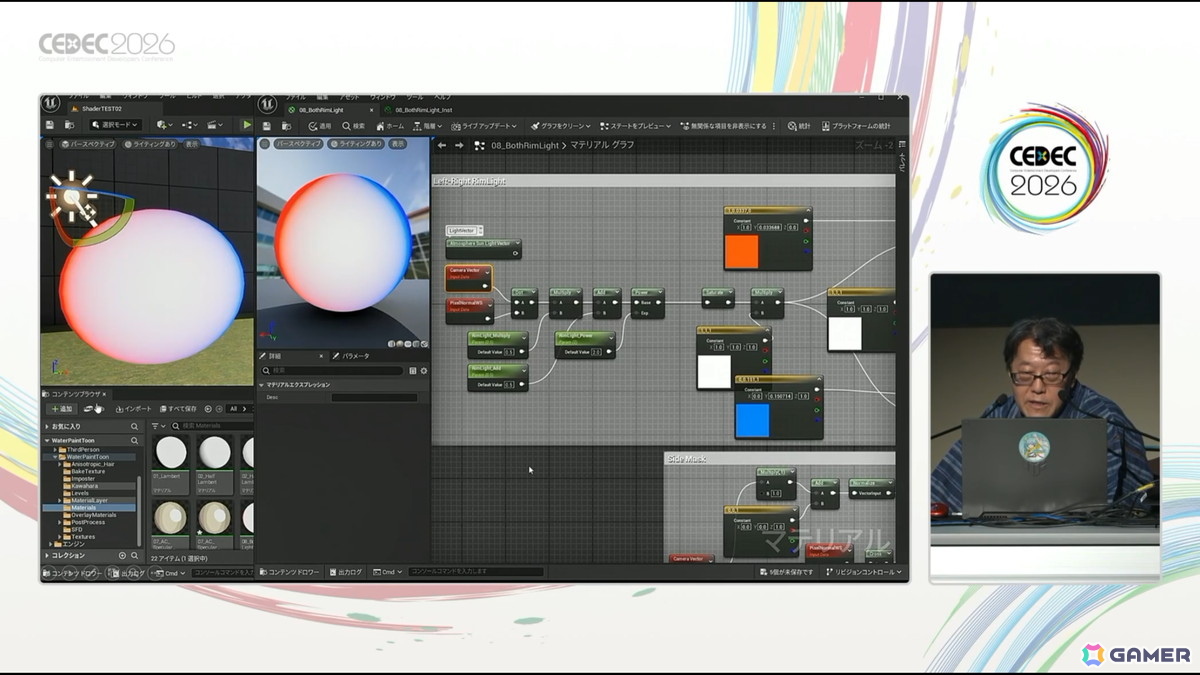Viewport: 1200px width, 675px height.
Task: Collapse the マテリアルエクスプレッション section
Action: [x=262, y=384]
